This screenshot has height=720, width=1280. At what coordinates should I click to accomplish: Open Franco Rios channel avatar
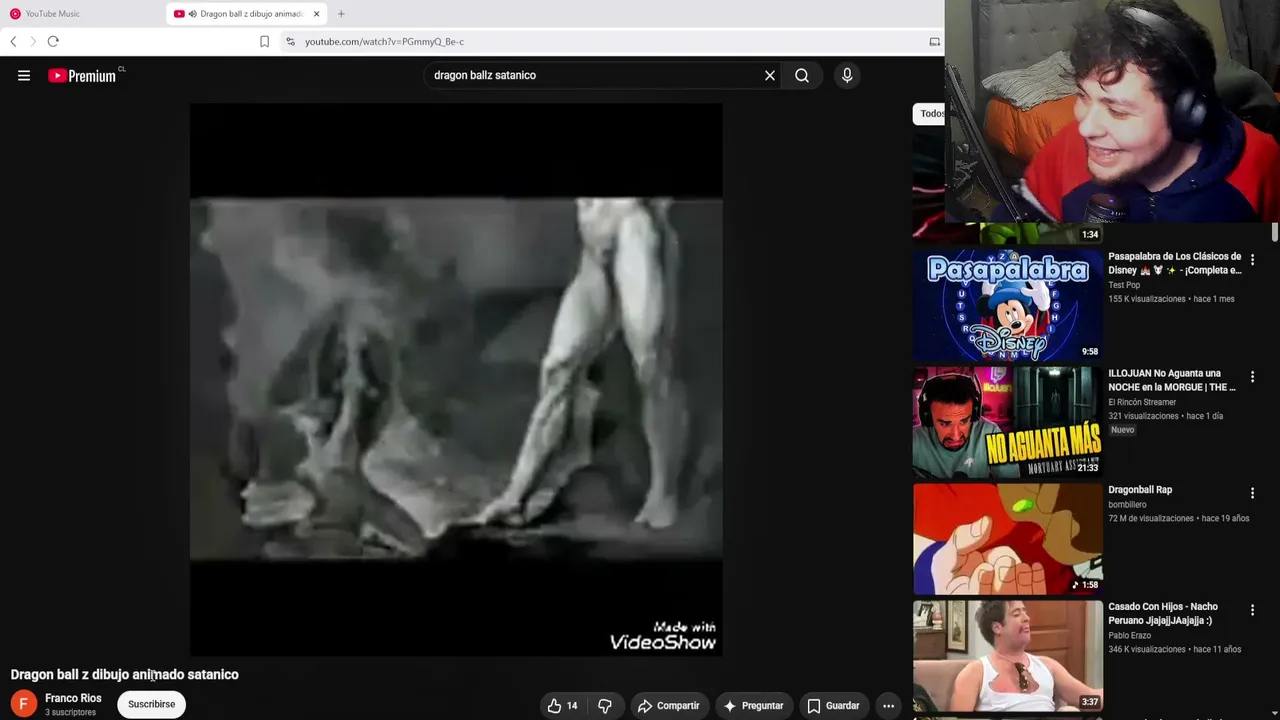coord(23,704)
